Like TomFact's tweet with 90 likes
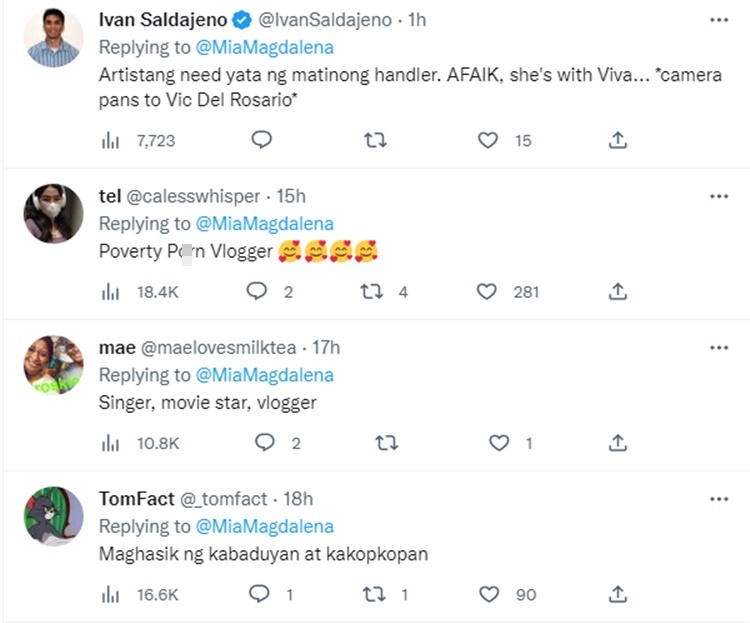Image resolution: width=750 pixels, height=623 pixels. coord(488,594)
